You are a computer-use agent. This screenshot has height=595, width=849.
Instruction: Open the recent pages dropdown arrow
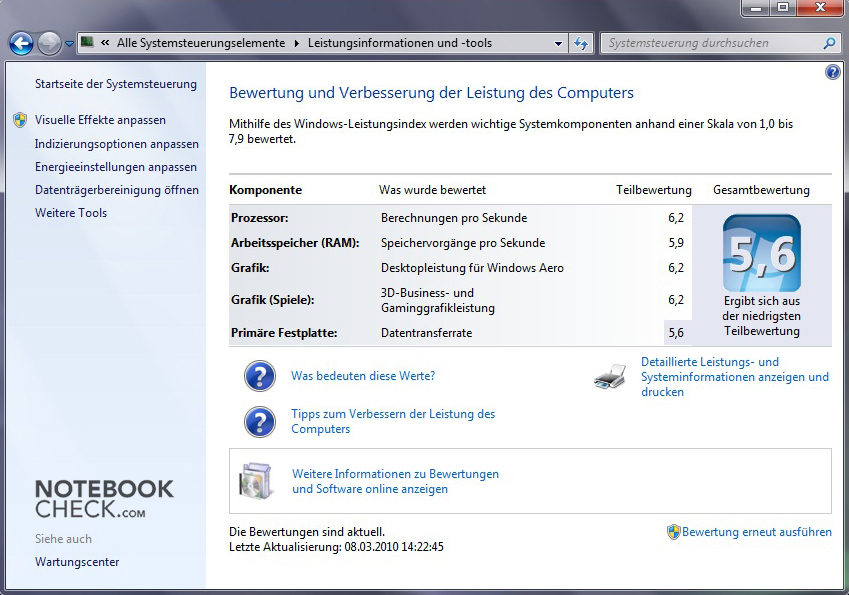click(69, 44)
